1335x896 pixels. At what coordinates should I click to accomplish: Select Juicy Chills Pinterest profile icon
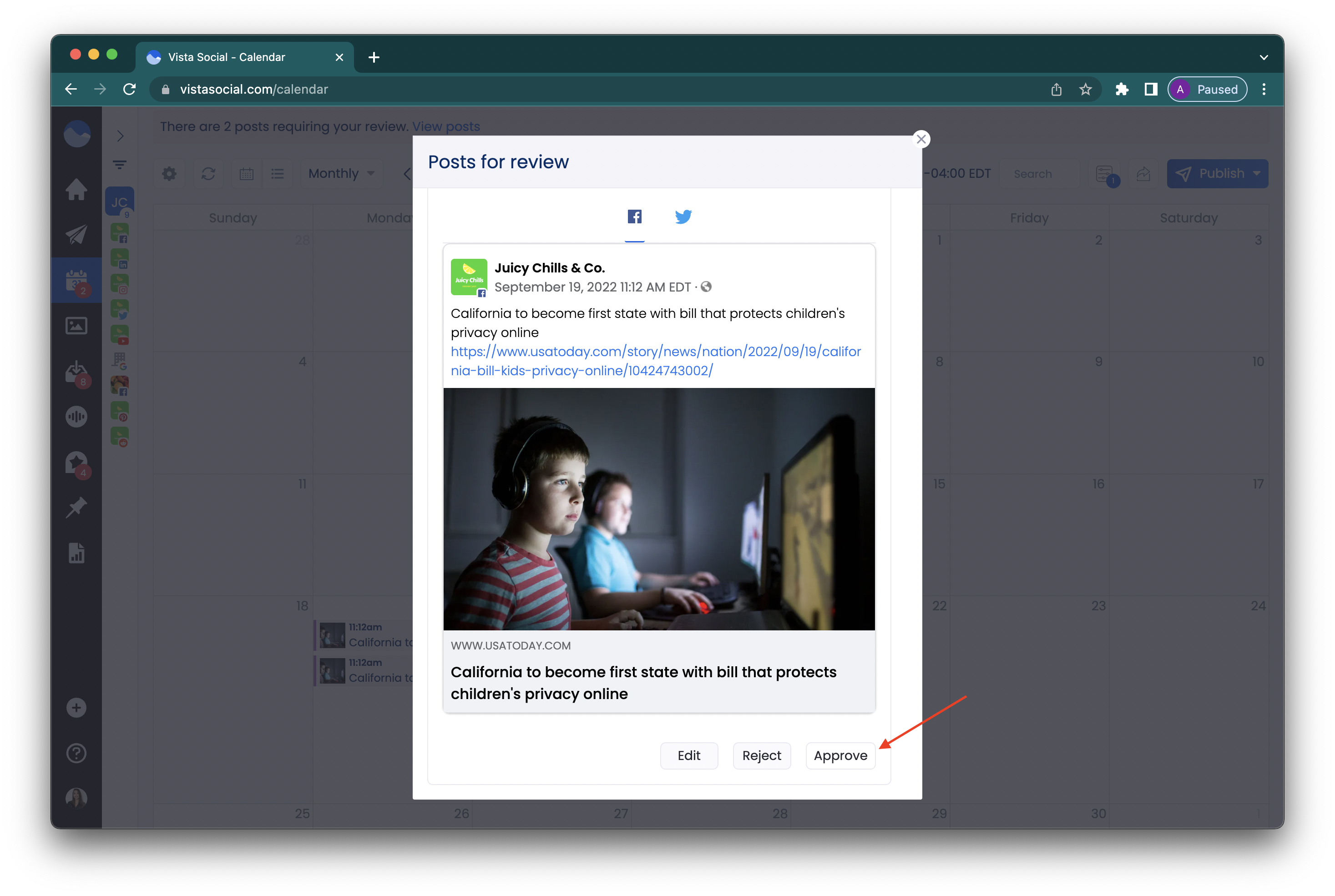pos(120,411)
